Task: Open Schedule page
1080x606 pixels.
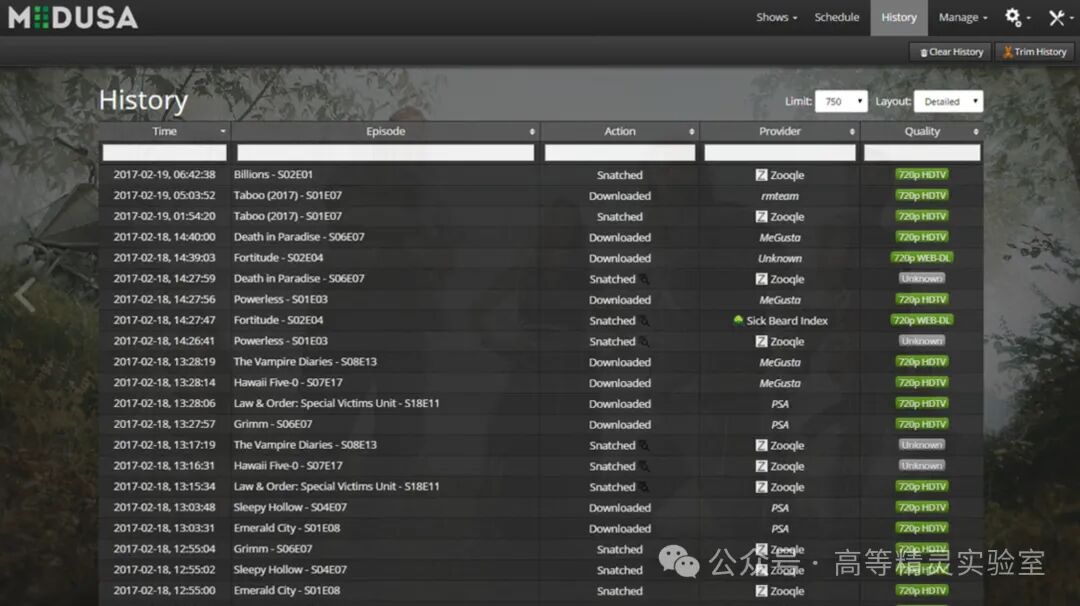Action: tap(837, 17)
